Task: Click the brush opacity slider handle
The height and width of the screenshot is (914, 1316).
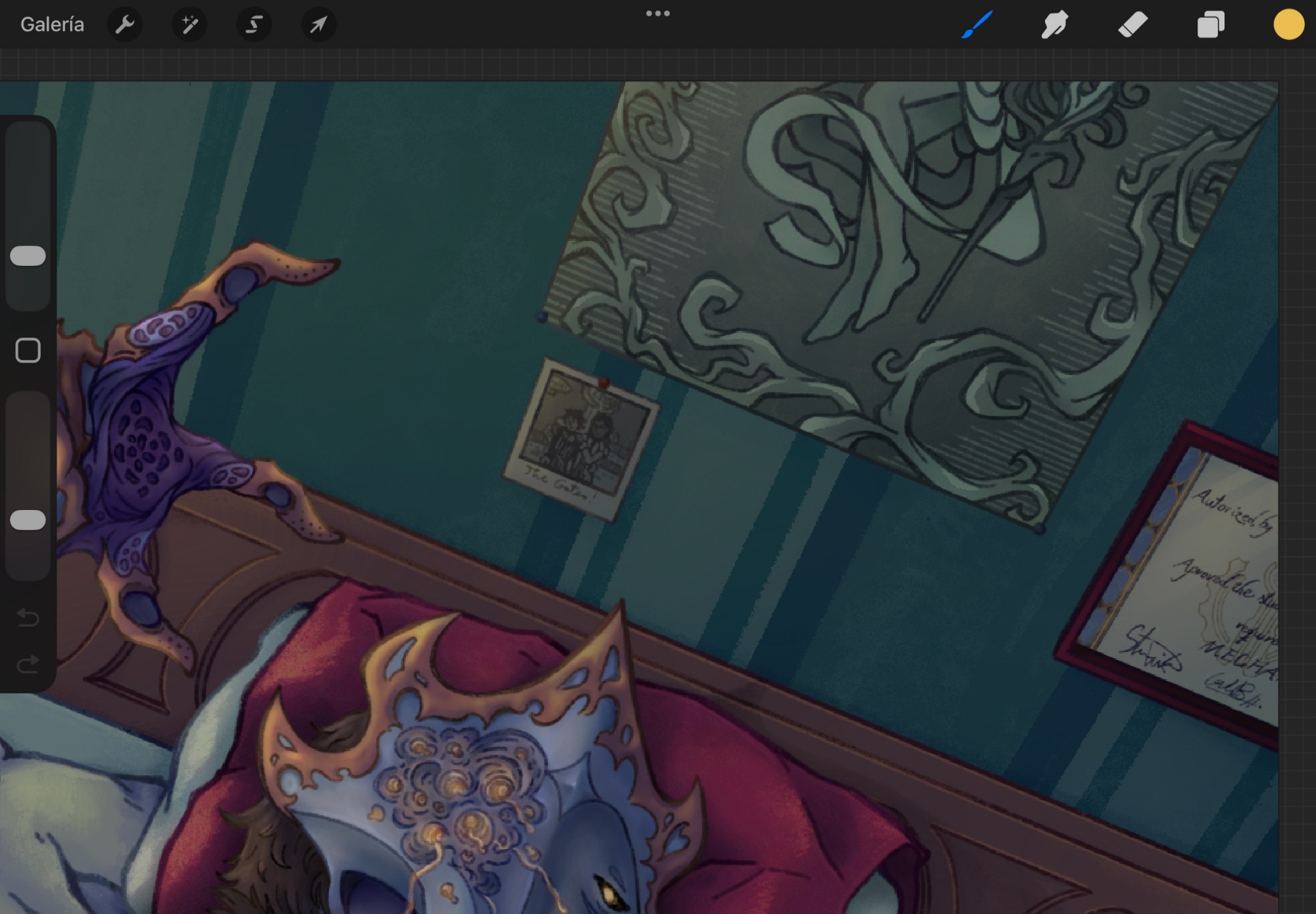Action: click(28, 520)
